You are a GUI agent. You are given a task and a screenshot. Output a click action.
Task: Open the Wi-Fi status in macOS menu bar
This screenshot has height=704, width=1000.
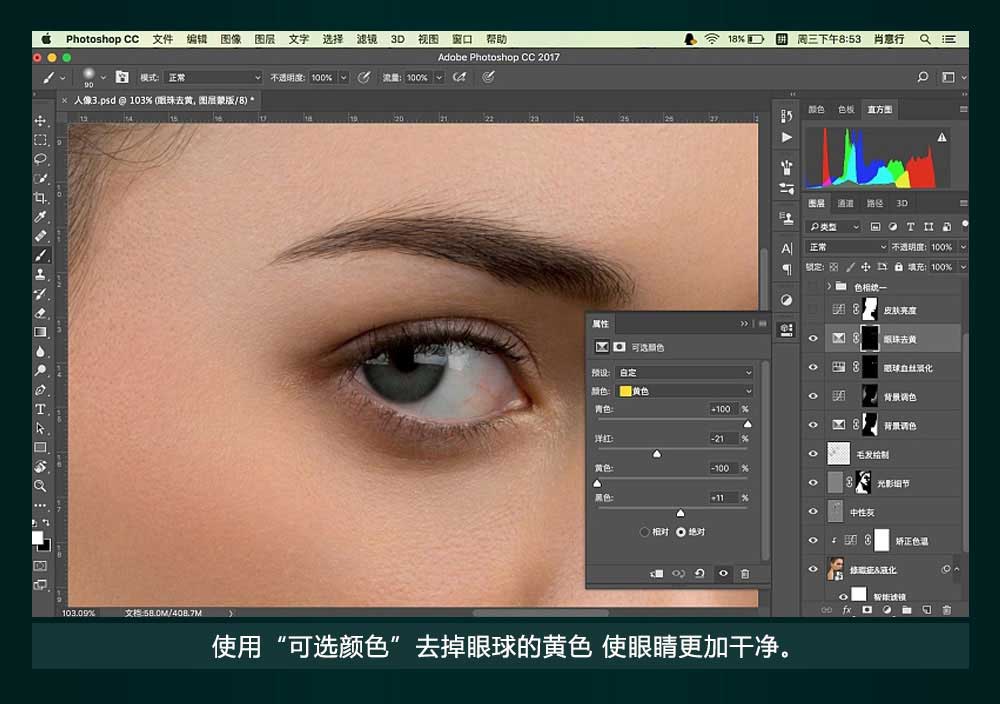tap(712, 39)
